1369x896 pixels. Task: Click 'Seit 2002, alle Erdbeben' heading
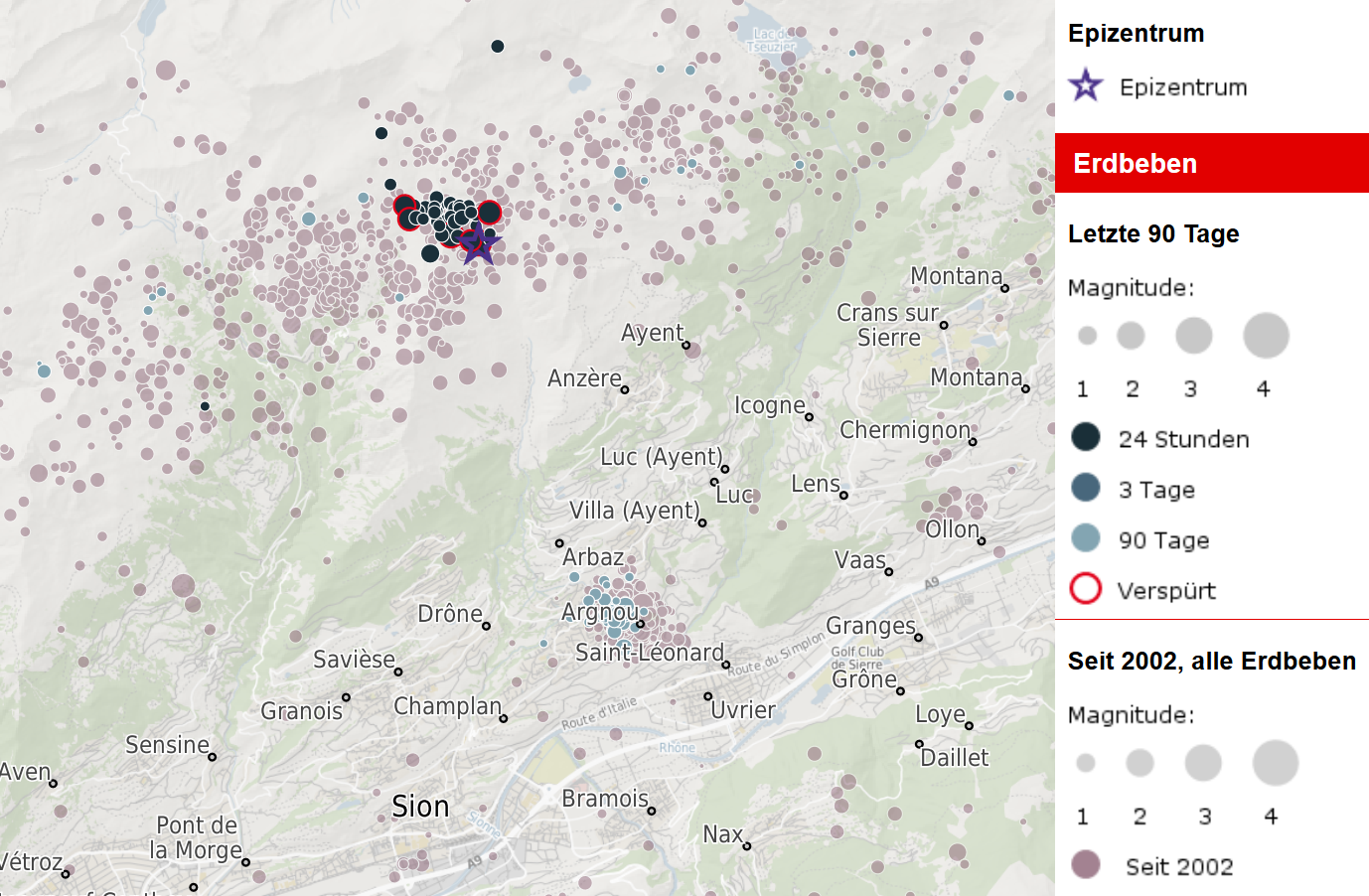[x=1212, y=661]
